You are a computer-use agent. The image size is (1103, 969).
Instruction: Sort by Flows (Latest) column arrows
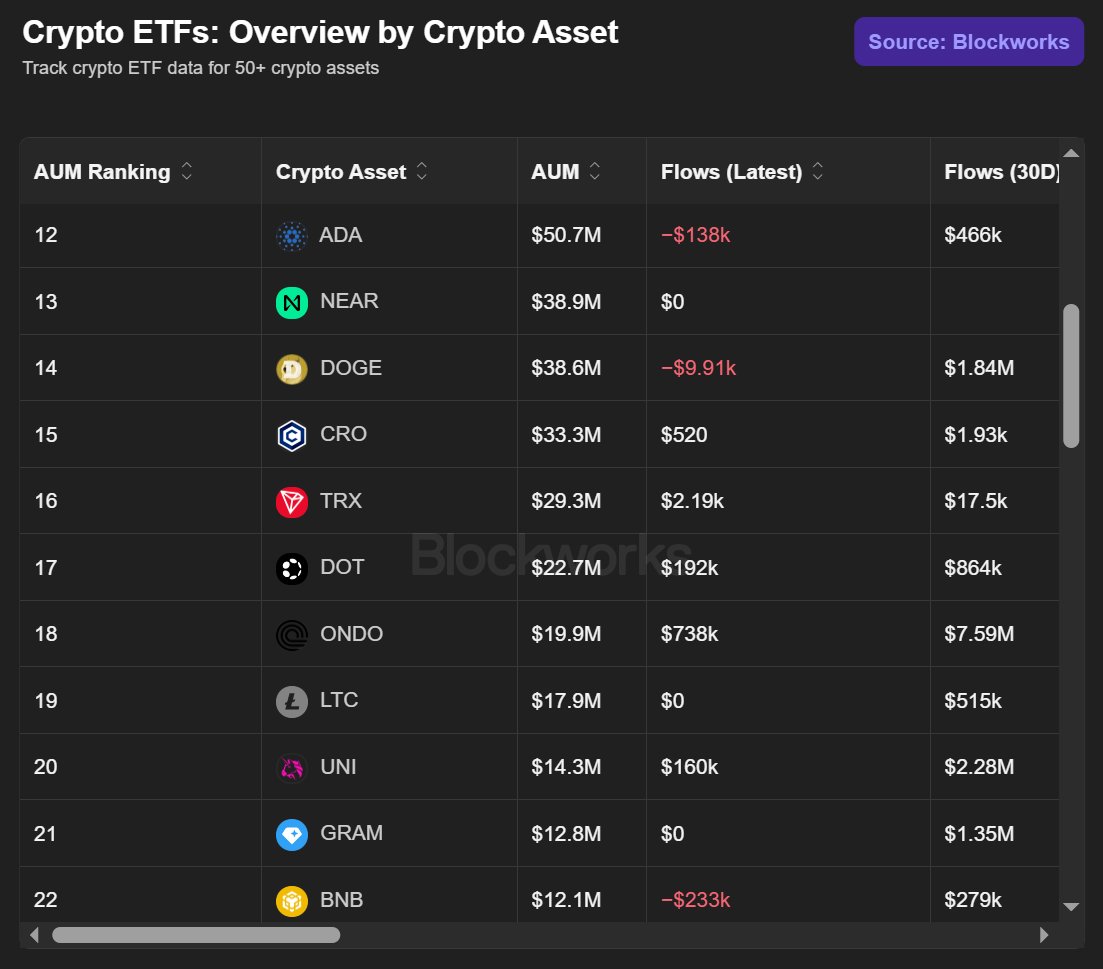(817, 171)
